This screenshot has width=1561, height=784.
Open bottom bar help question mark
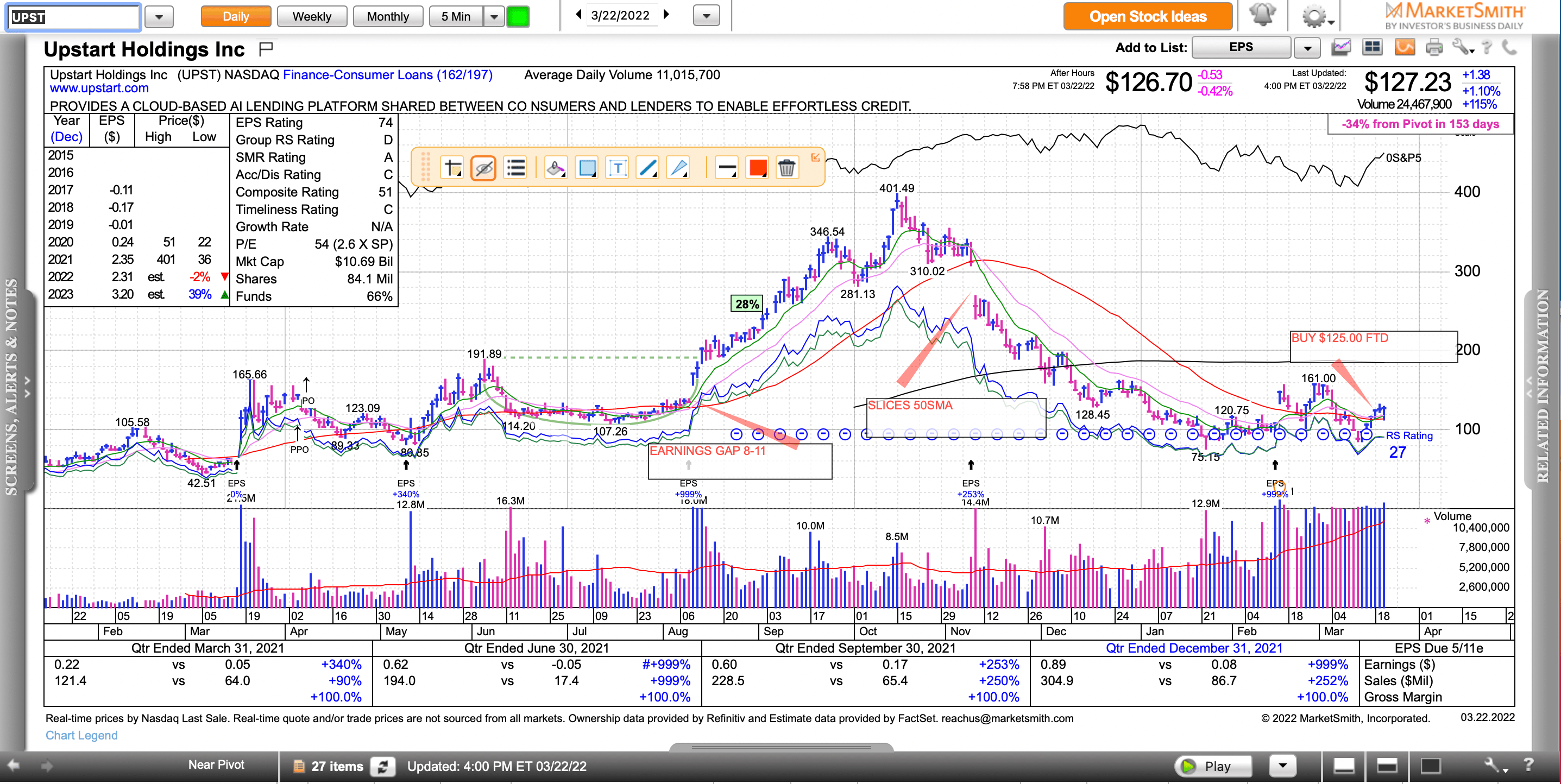[x=1528, y=764]
